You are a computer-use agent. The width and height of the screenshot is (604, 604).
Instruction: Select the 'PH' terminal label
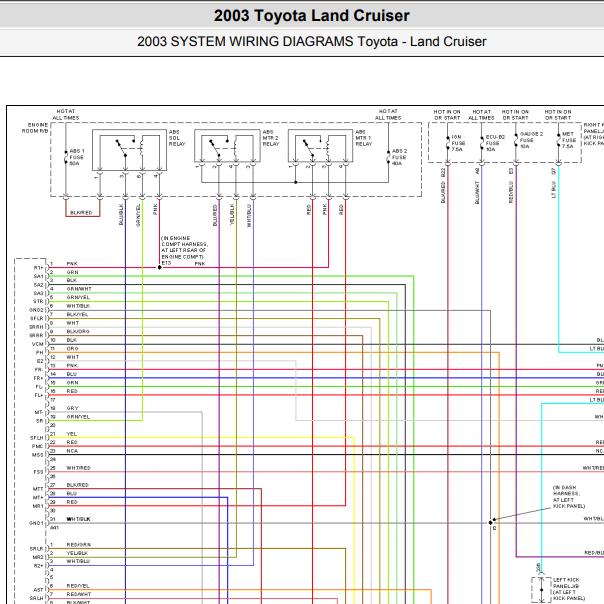(40, 352)
